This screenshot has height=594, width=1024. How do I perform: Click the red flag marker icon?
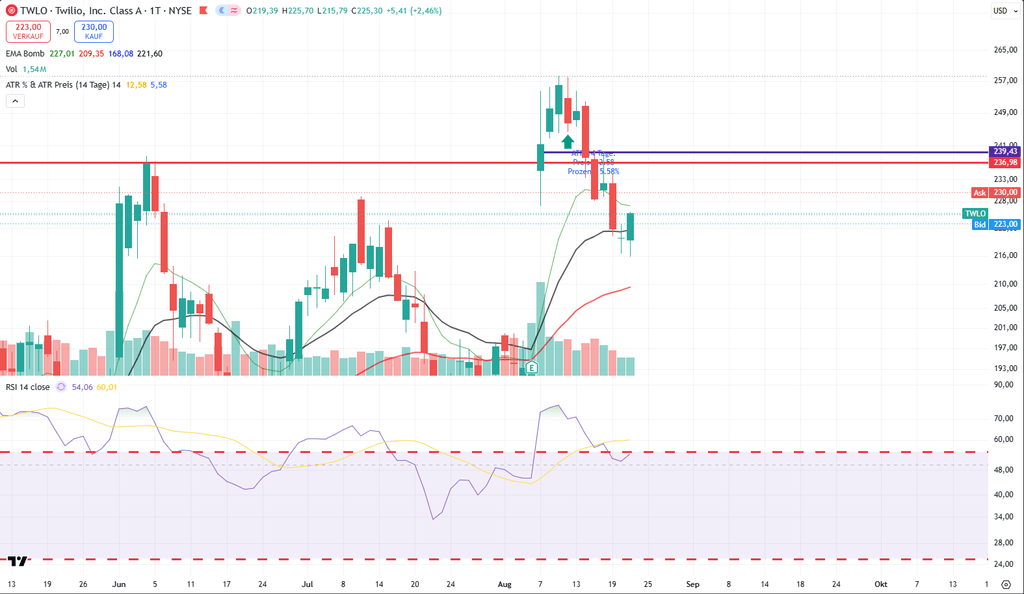click(x=204, y=10)
